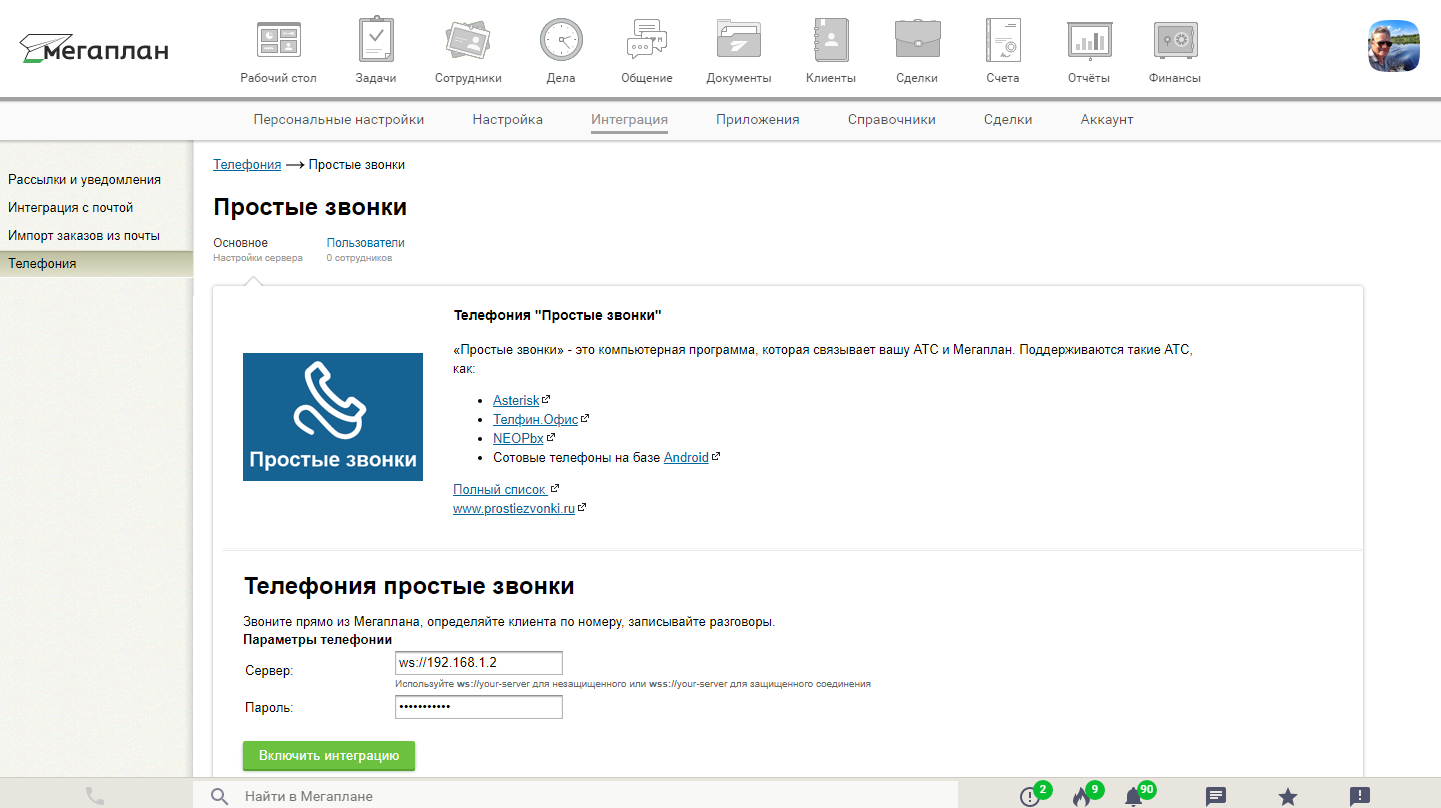Open Сделки settings tab

[x=1008, y=119]
